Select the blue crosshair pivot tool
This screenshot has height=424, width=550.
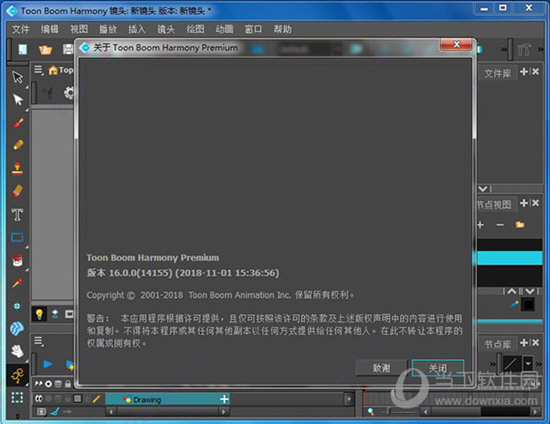[x=17, y=306]
